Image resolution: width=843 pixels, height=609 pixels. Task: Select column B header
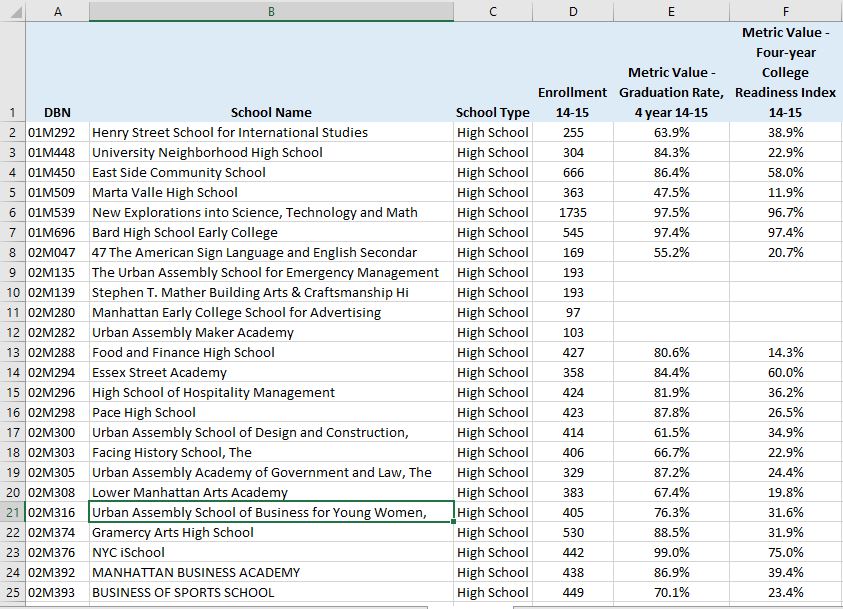pos(272,11)
